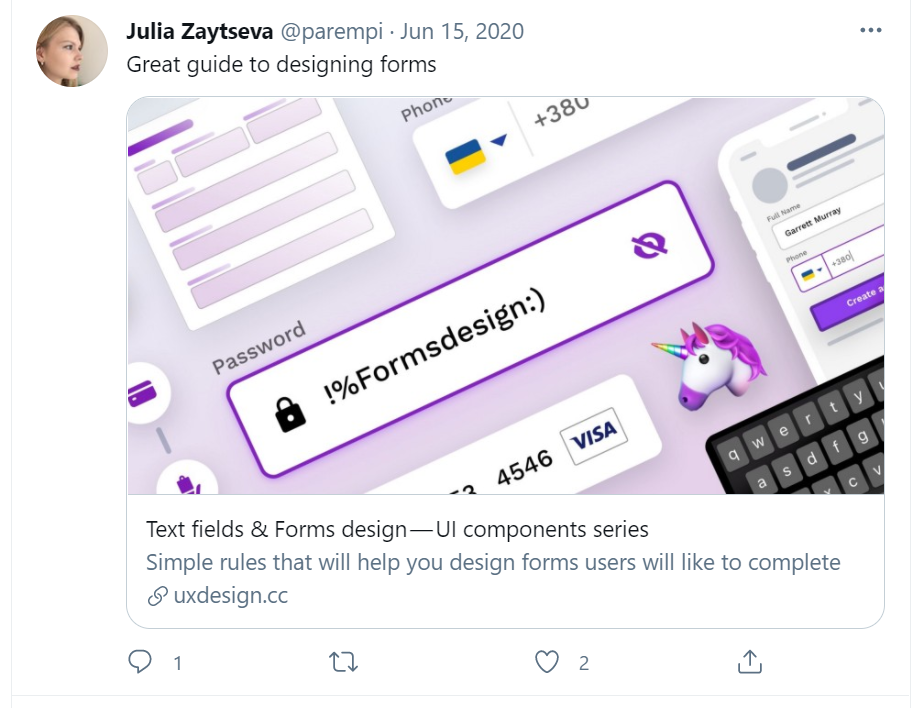921x708 pixels.
Task: Click the reply count number 1
Action: [x=177, y=663]
